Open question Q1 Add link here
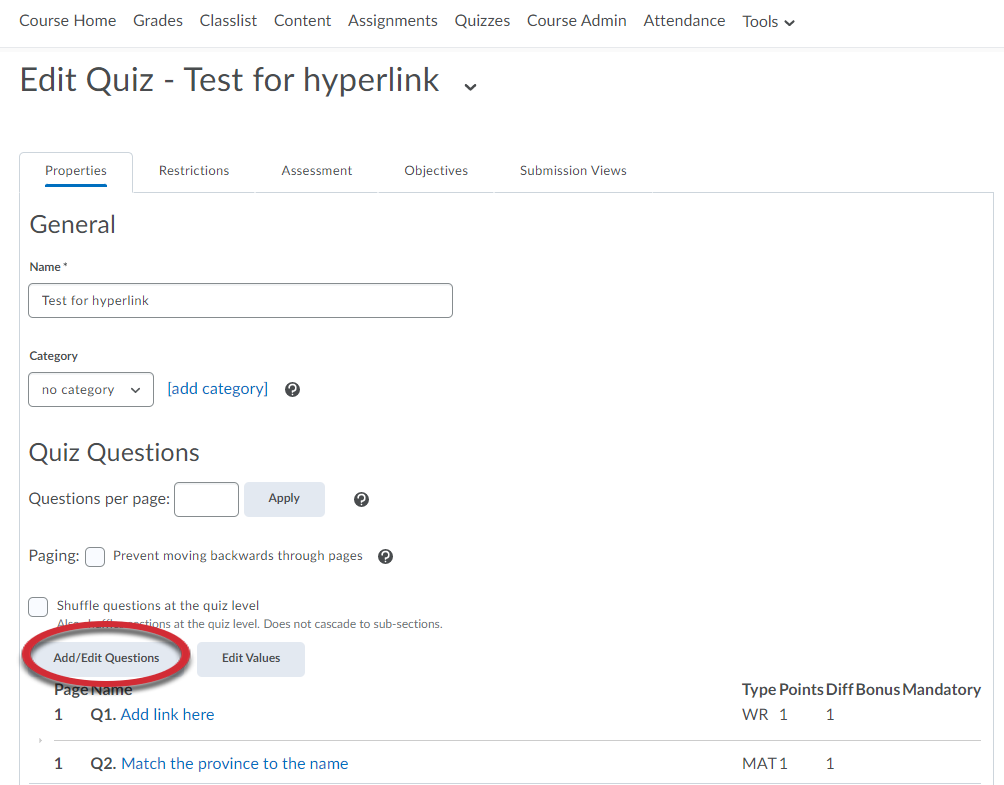The height and width of the screenshot is (785, 1004). click(167, 714)
